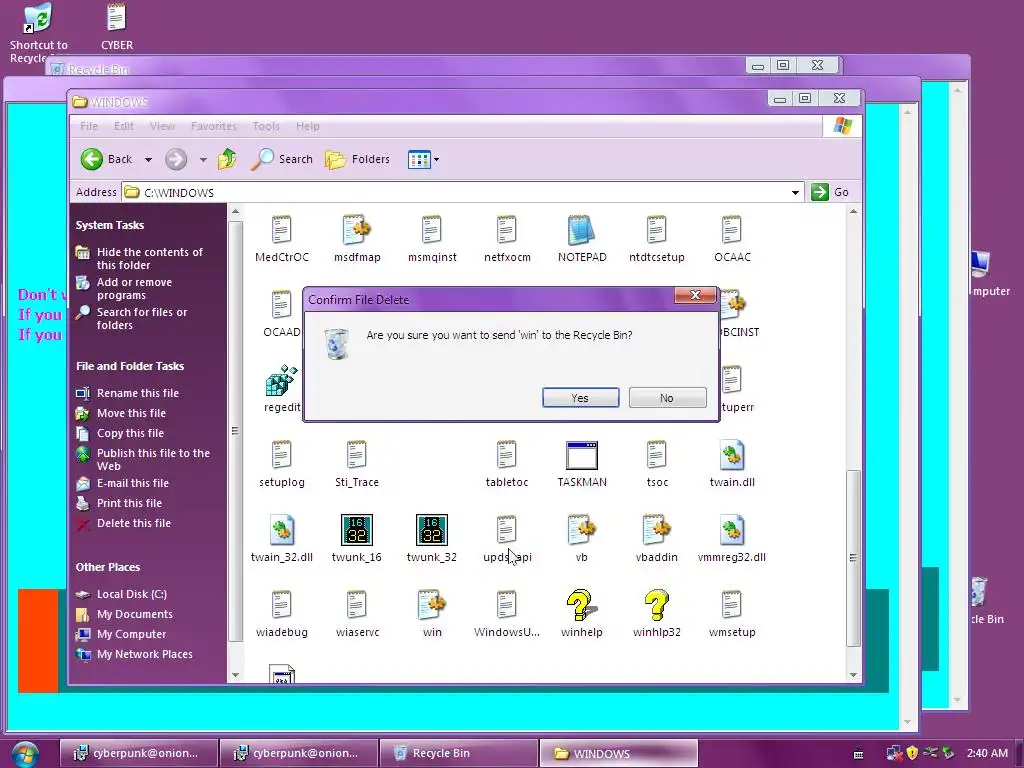This screenshot has height=768, width=1024.
Task: Select the win configuration file icon
Action: [x=432, y=605]
